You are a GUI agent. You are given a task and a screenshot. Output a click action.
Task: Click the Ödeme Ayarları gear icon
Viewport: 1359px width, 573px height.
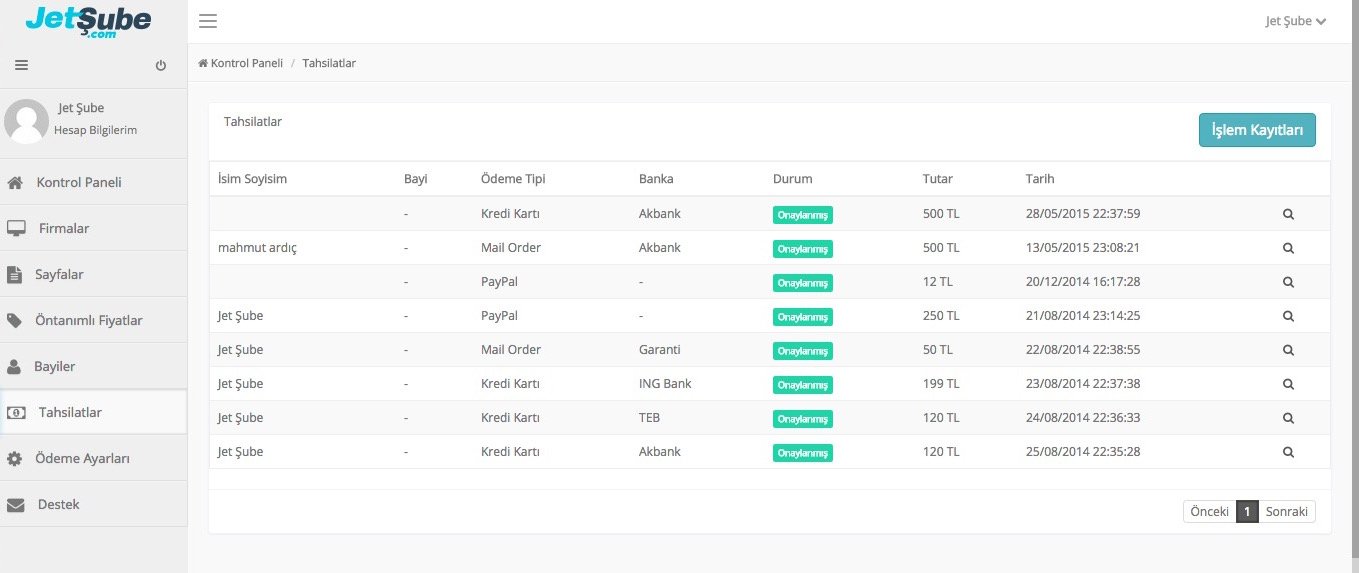(15, 459)
